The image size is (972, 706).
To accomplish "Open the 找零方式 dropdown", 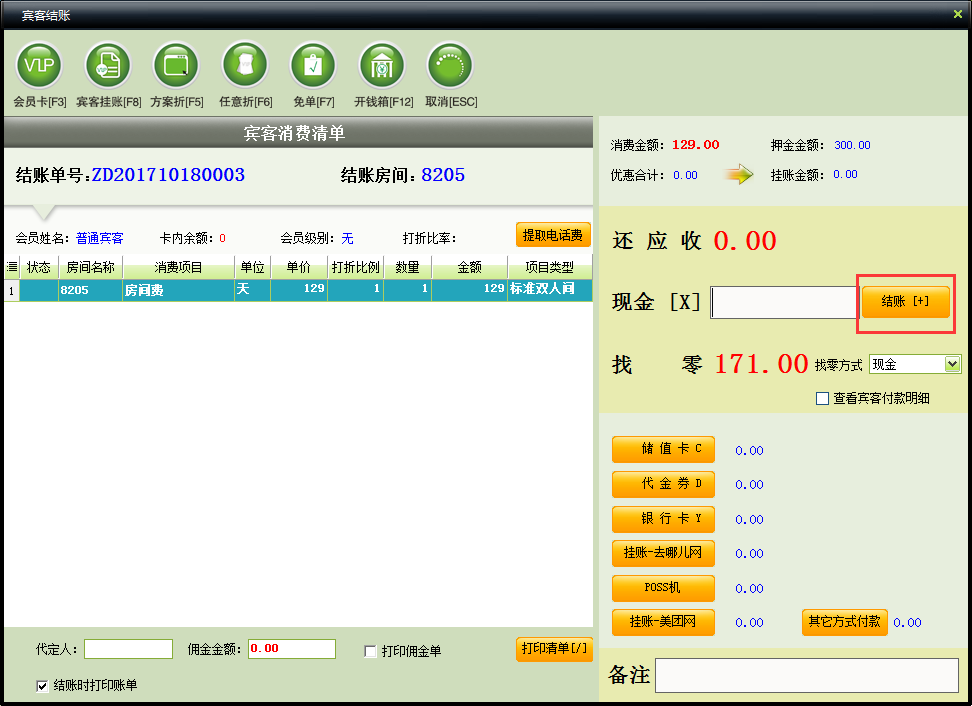I will click(953, 364).
